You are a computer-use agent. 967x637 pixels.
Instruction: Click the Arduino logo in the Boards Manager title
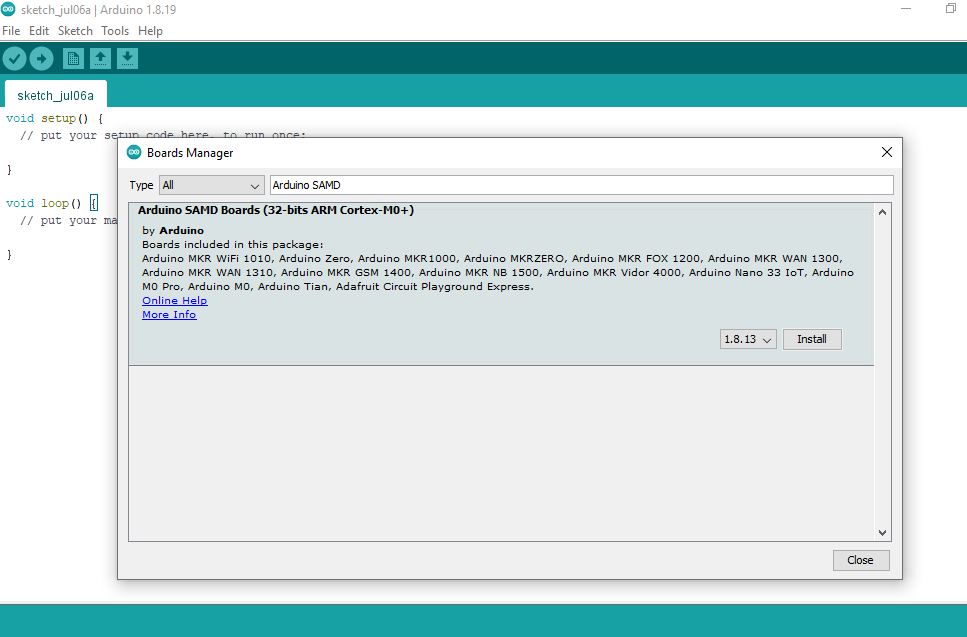click(x=134, y=152)
